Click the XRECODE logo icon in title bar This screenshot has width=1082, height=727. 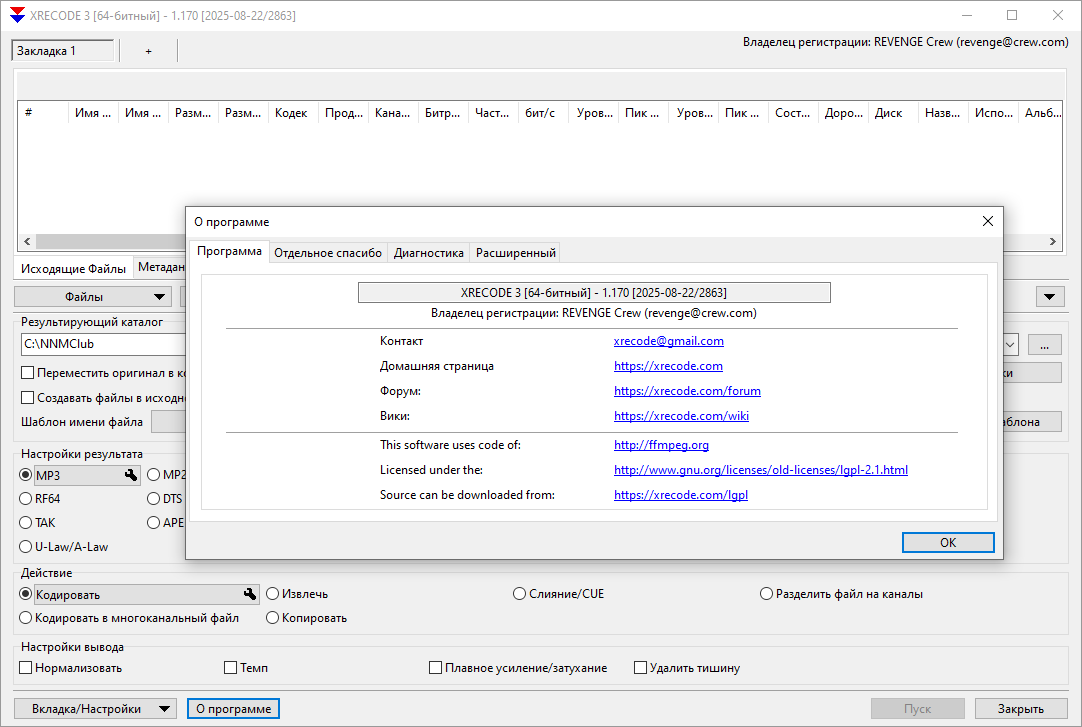coord(17,15)
